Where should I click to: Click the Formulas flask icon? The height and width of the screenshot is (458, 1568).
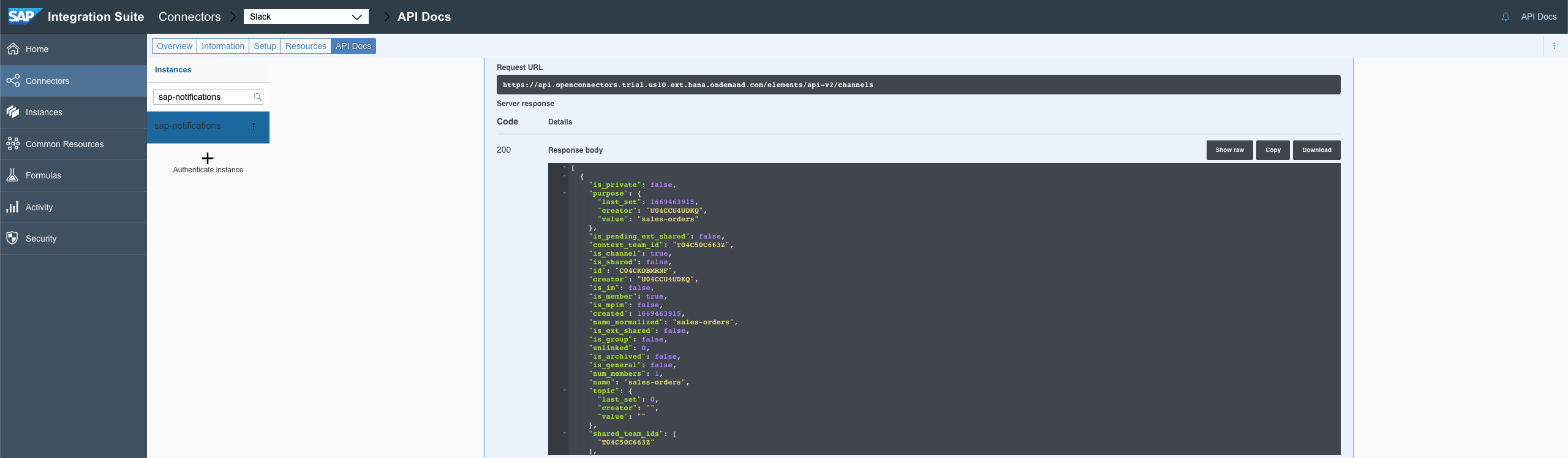(12, 175)
